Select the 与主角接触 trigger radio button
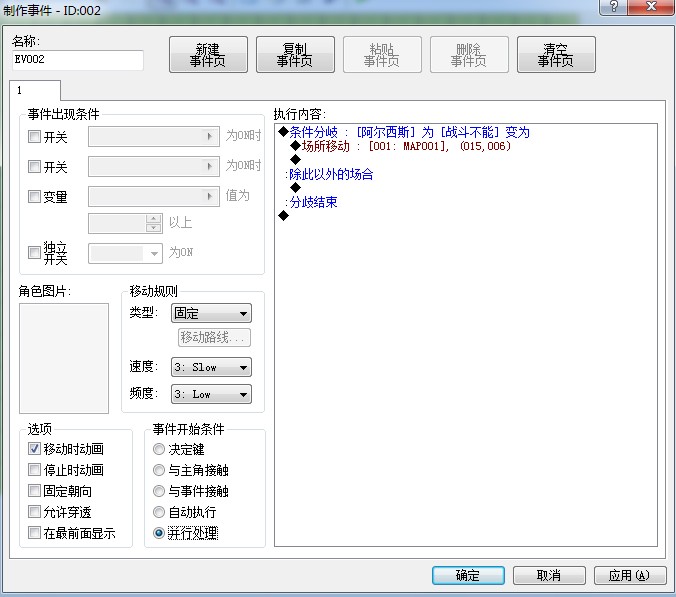This screenshot has width=676, height=597. pos(159,470)
